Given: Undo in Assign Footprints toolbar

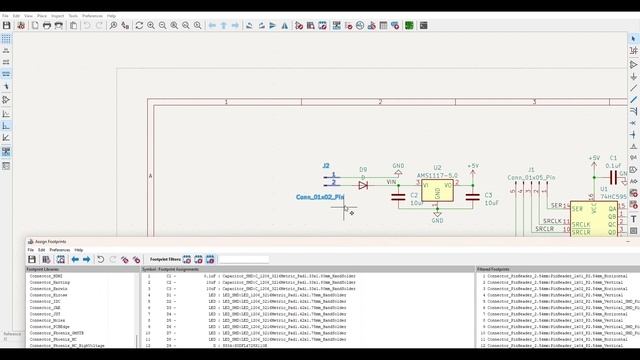Looking at the screenshot, I should [100, 260].
